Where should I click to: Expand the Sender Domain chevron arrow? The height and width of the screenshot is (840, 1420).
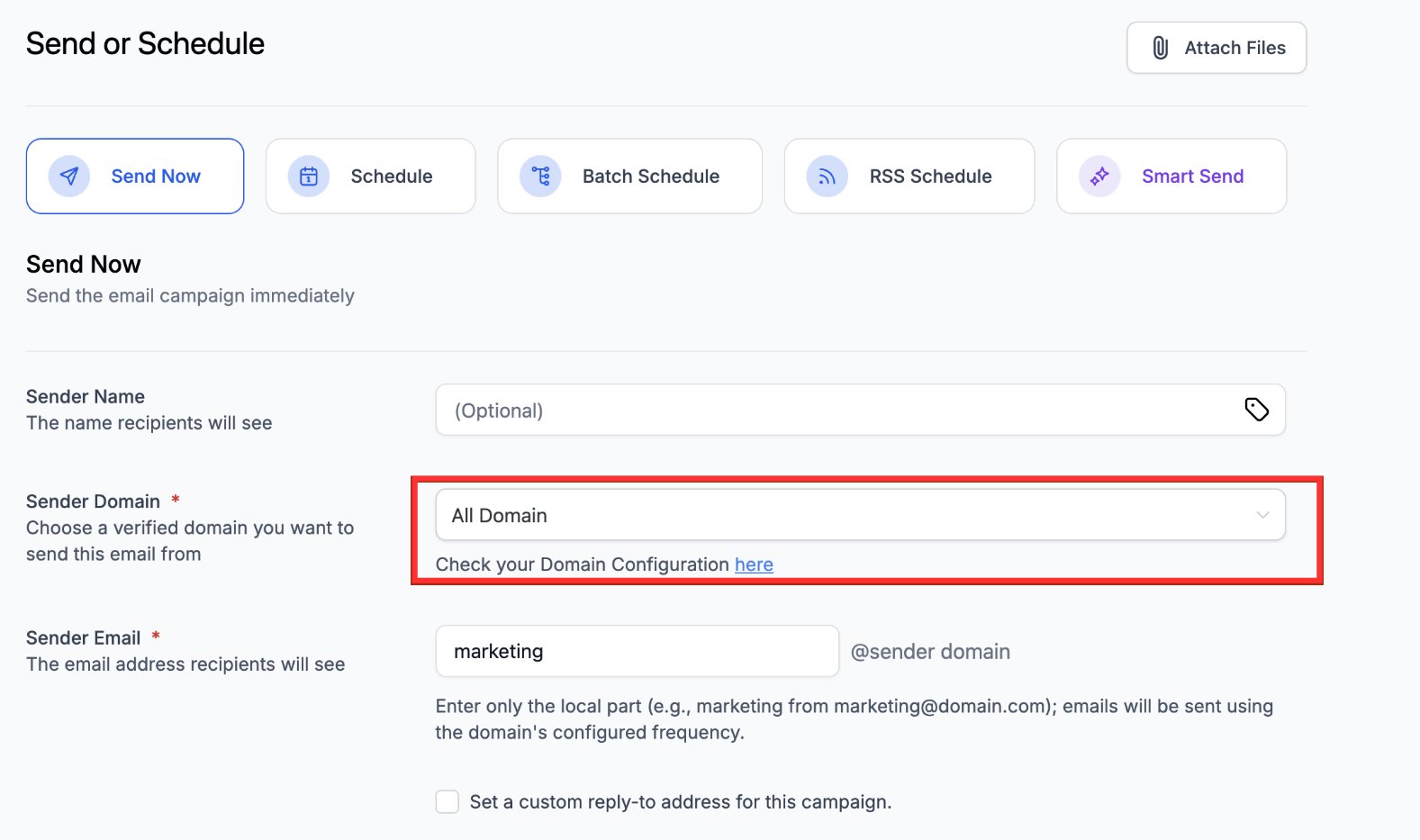pyautogui.click(x=1262, y=515)
